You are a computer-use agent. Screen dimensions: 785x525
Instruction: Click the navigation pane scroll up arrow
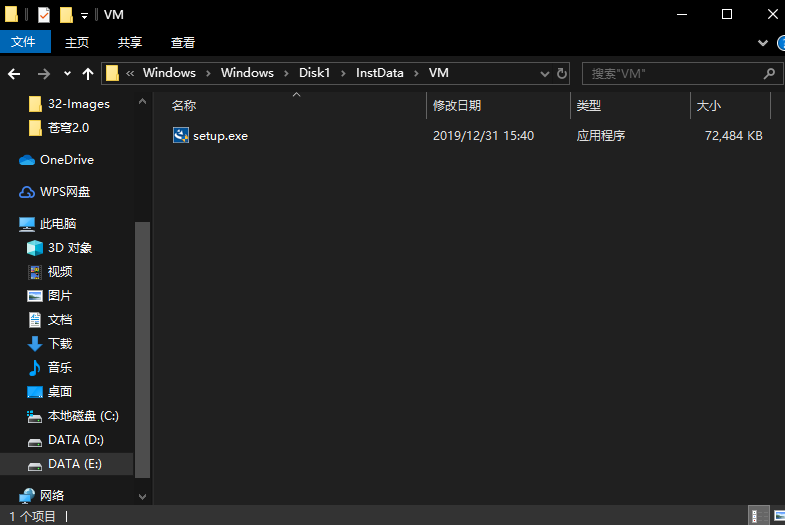tap(143, 102)
